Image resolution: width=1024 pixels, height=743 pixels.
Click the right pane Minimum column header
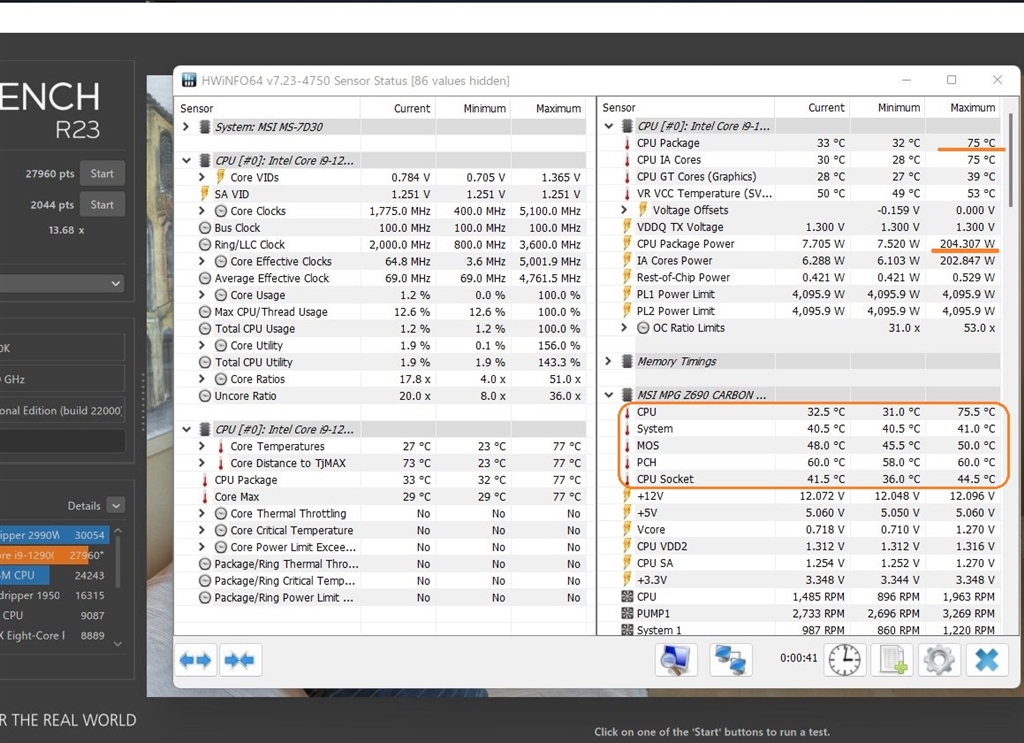[899, 108]
